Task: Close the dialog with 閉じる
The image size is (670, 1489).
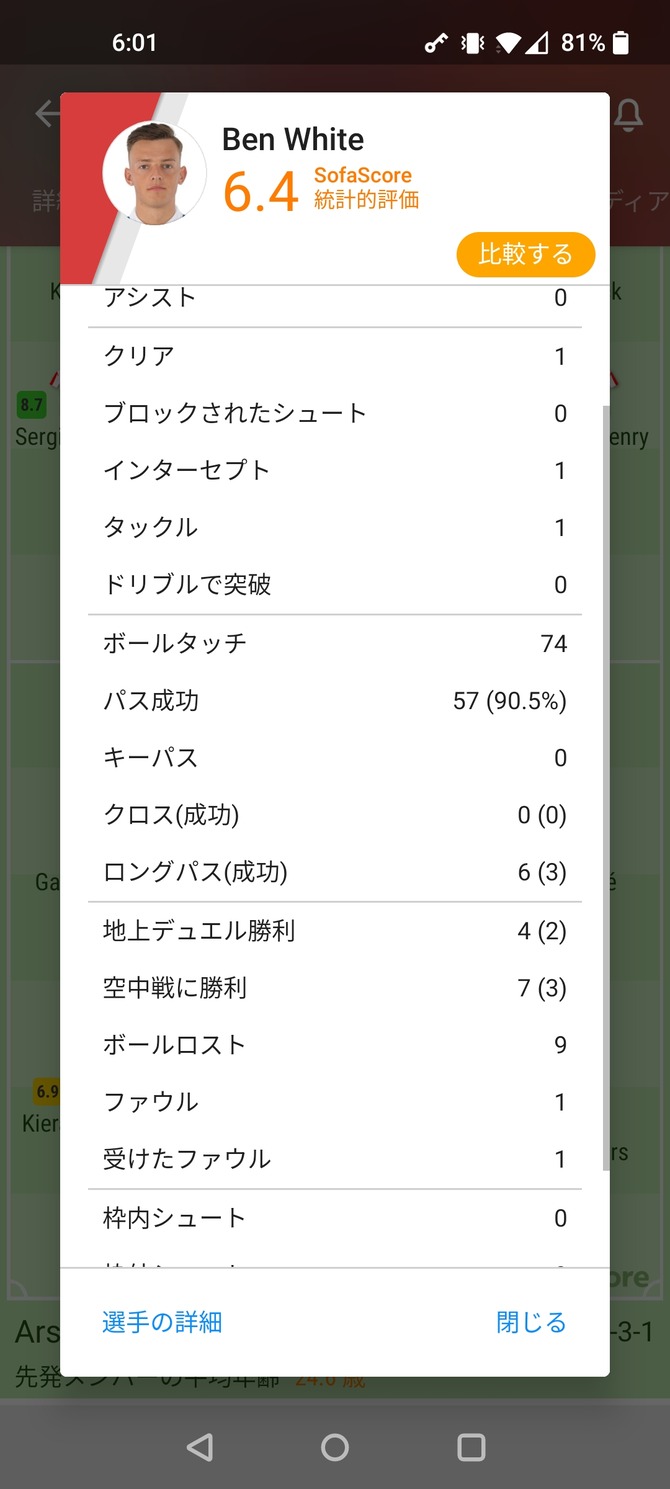Action: point(531,1322)
